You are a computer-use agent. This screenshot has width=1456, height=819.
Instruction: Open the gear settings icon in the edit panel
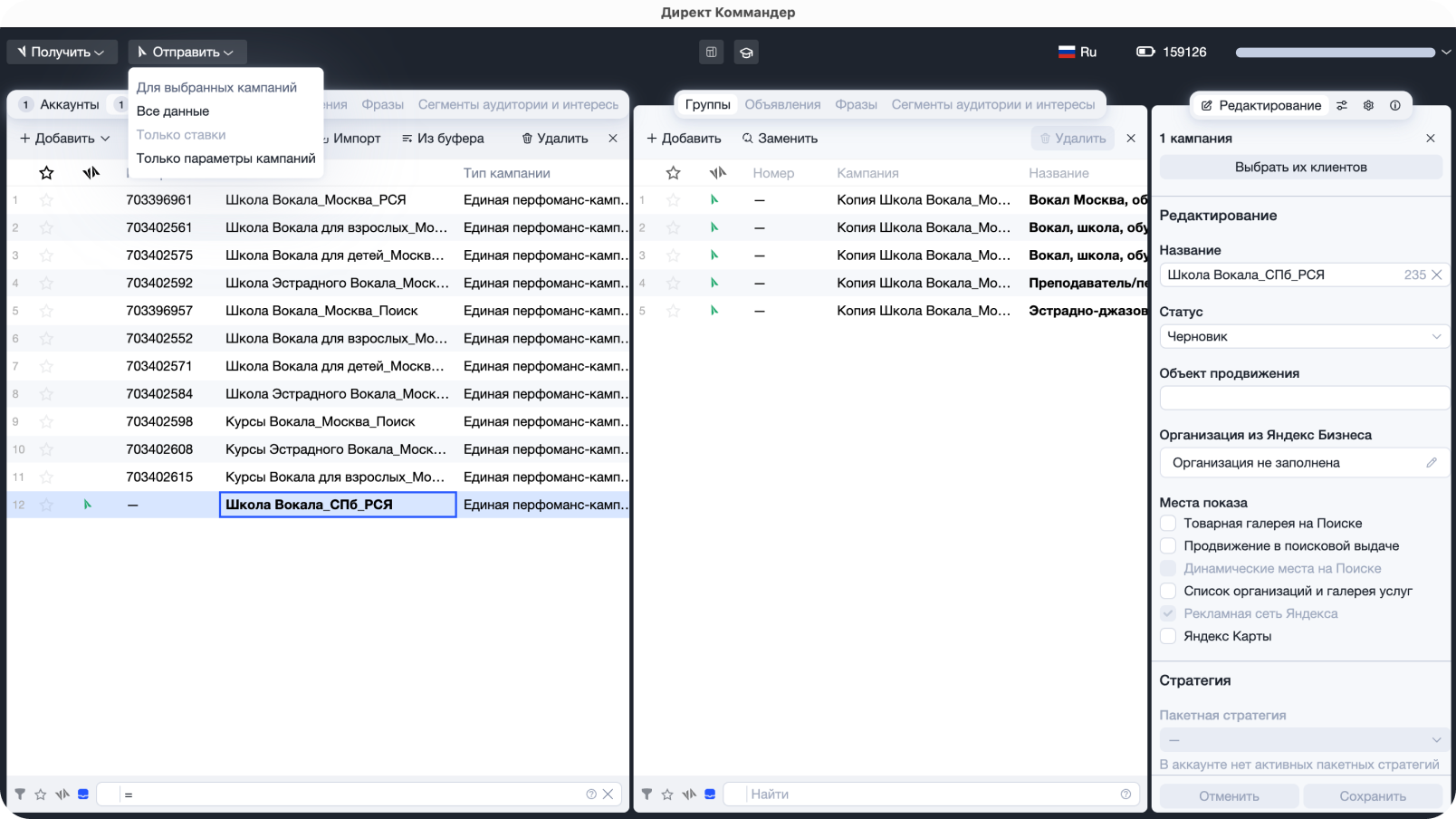[1368, 105]
